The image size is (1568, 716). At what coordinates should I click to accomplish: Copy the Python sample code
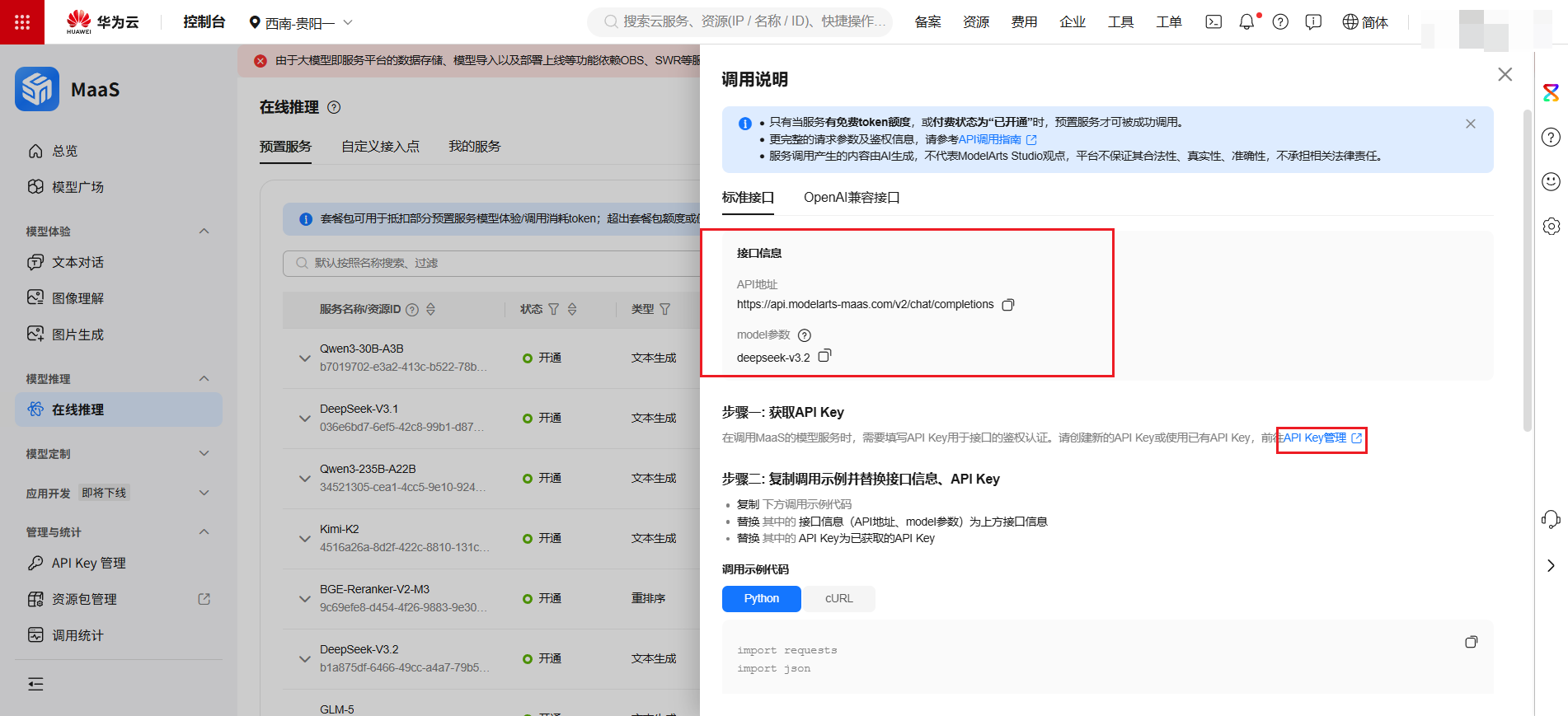1471,642
